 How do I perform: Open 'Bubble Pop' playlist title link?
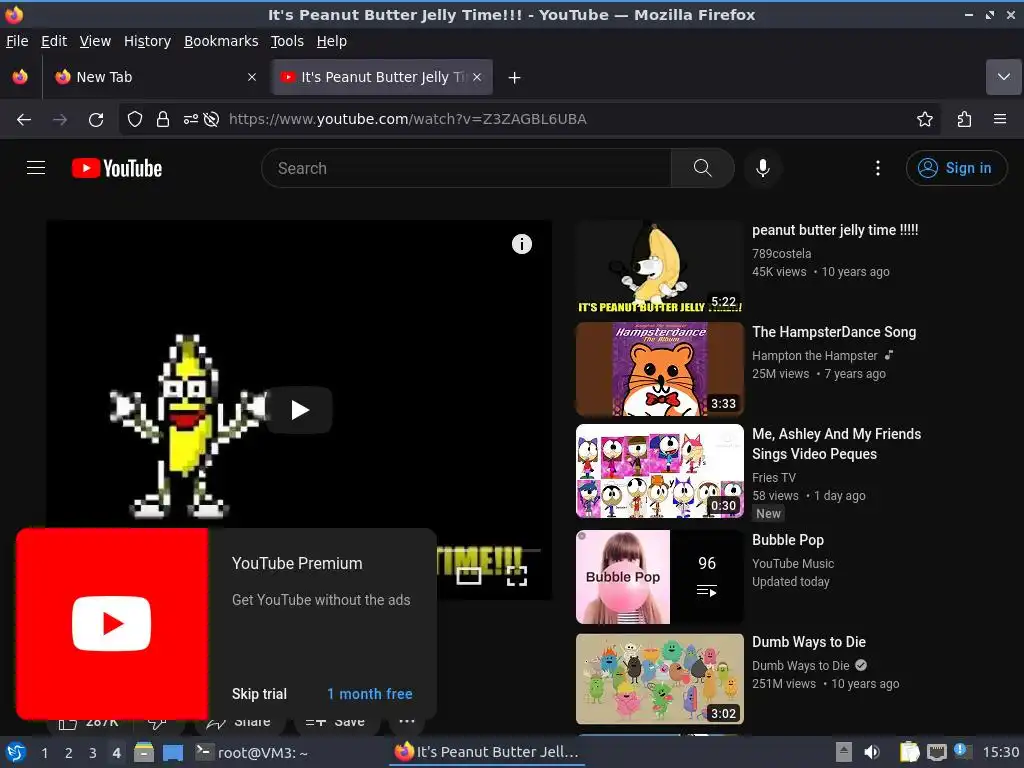[788, 540]
